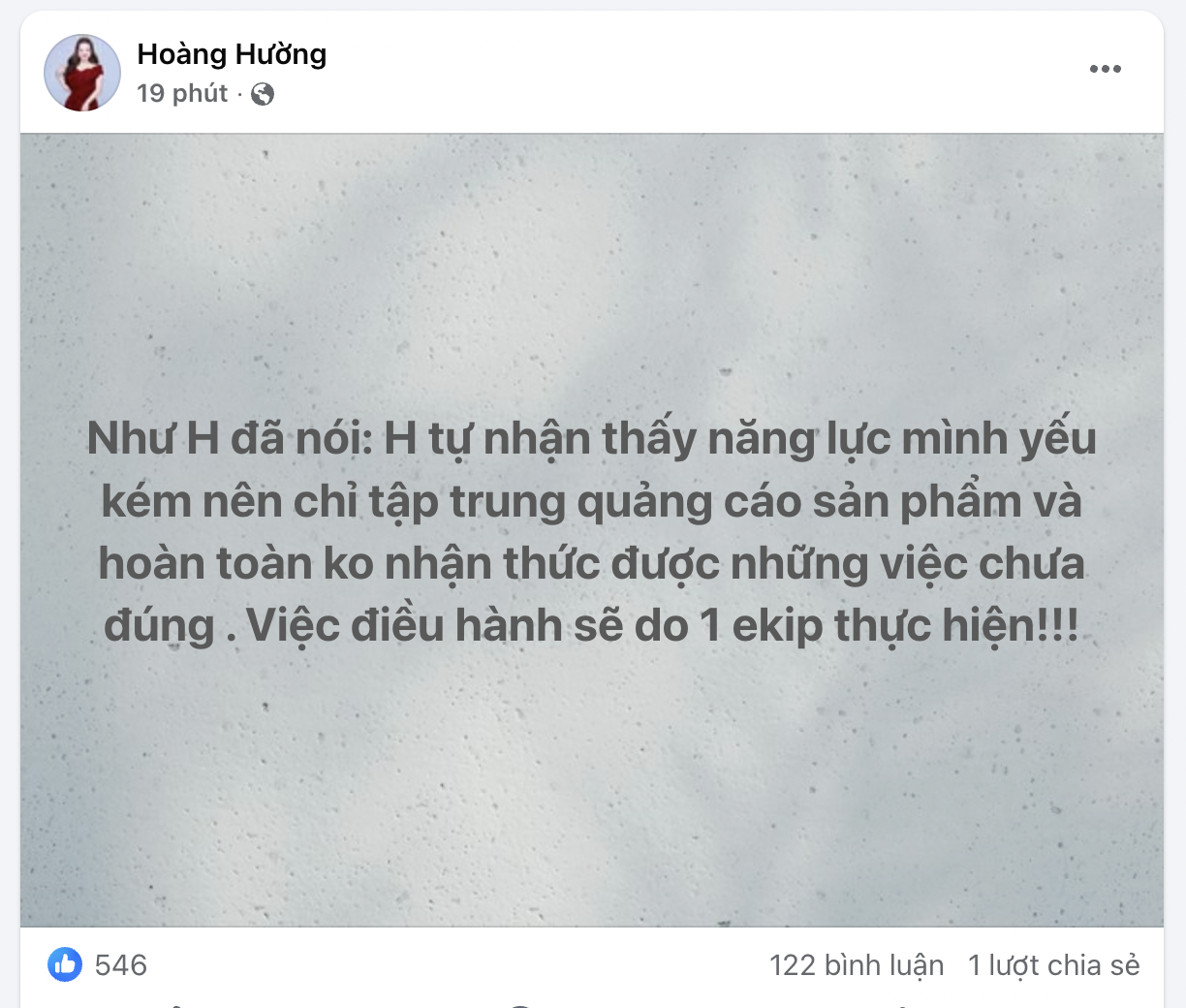1186x1008 pixels.
Task: Click the line "hoàn toàn ko nhận thức được"
Action: point(411,564)
